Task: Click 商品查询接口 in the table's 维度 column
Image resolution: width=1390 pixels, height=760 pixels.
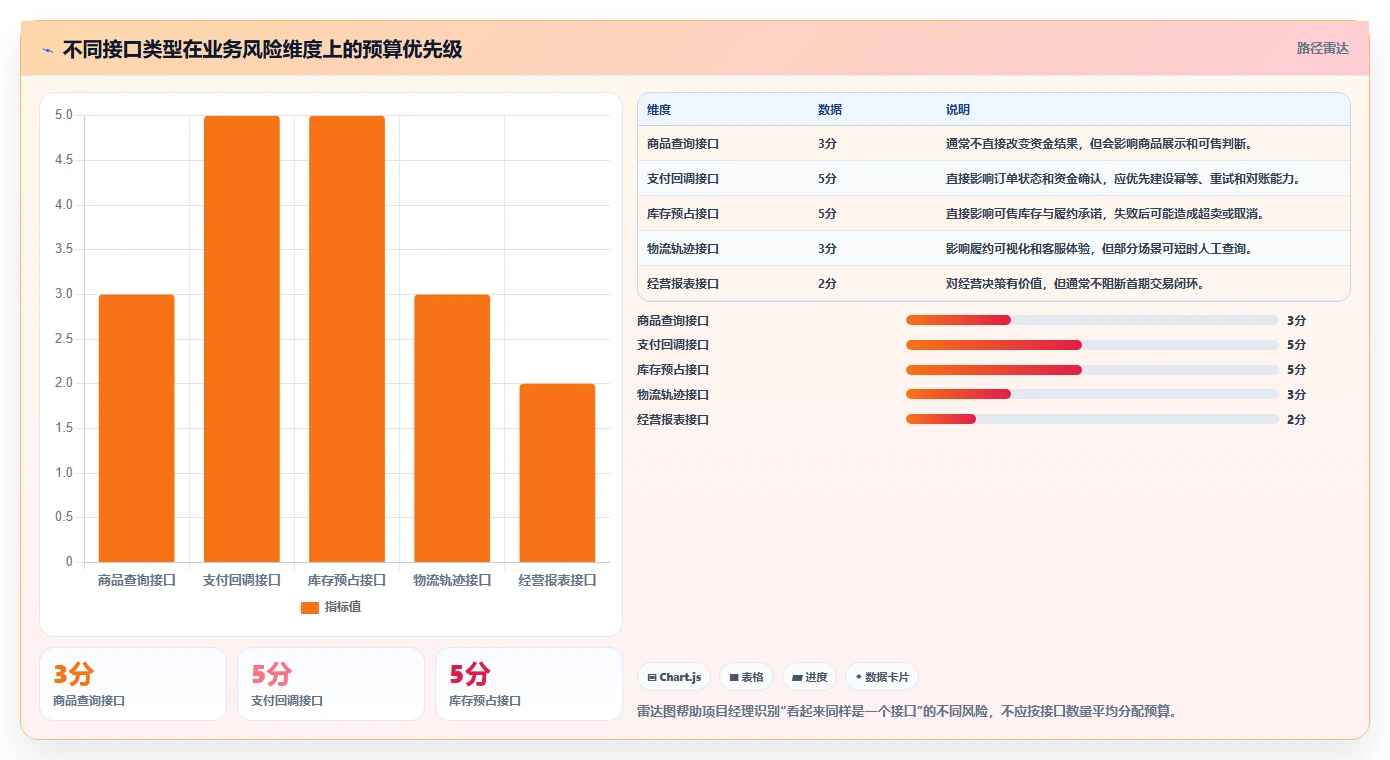Action: click(683, 144)
